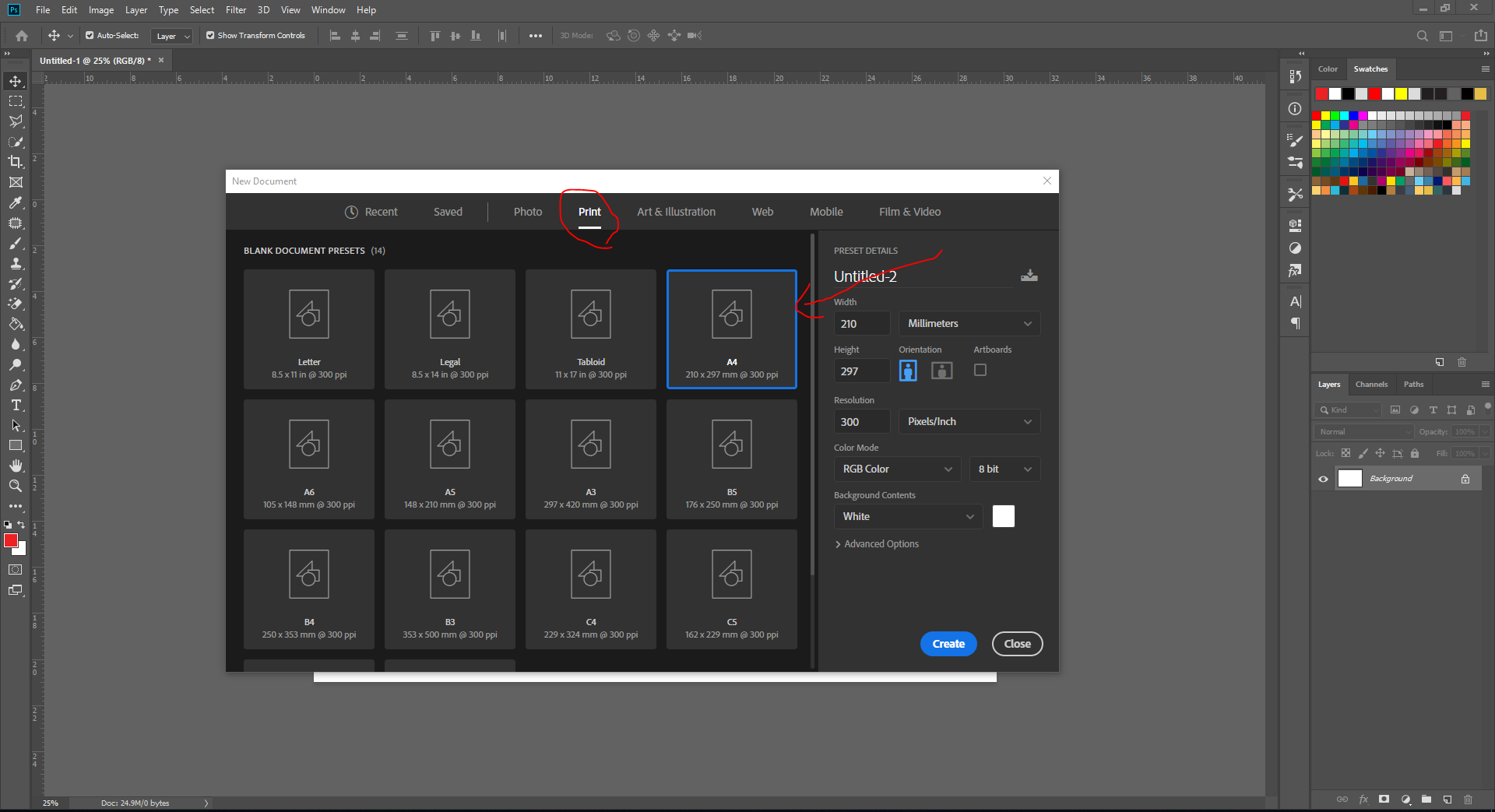Image resolution: width=1495 pixels, height=812 pixels.
Task: Open the Recent presets tab
Action: pyautogui.click(x=371, y=212)
